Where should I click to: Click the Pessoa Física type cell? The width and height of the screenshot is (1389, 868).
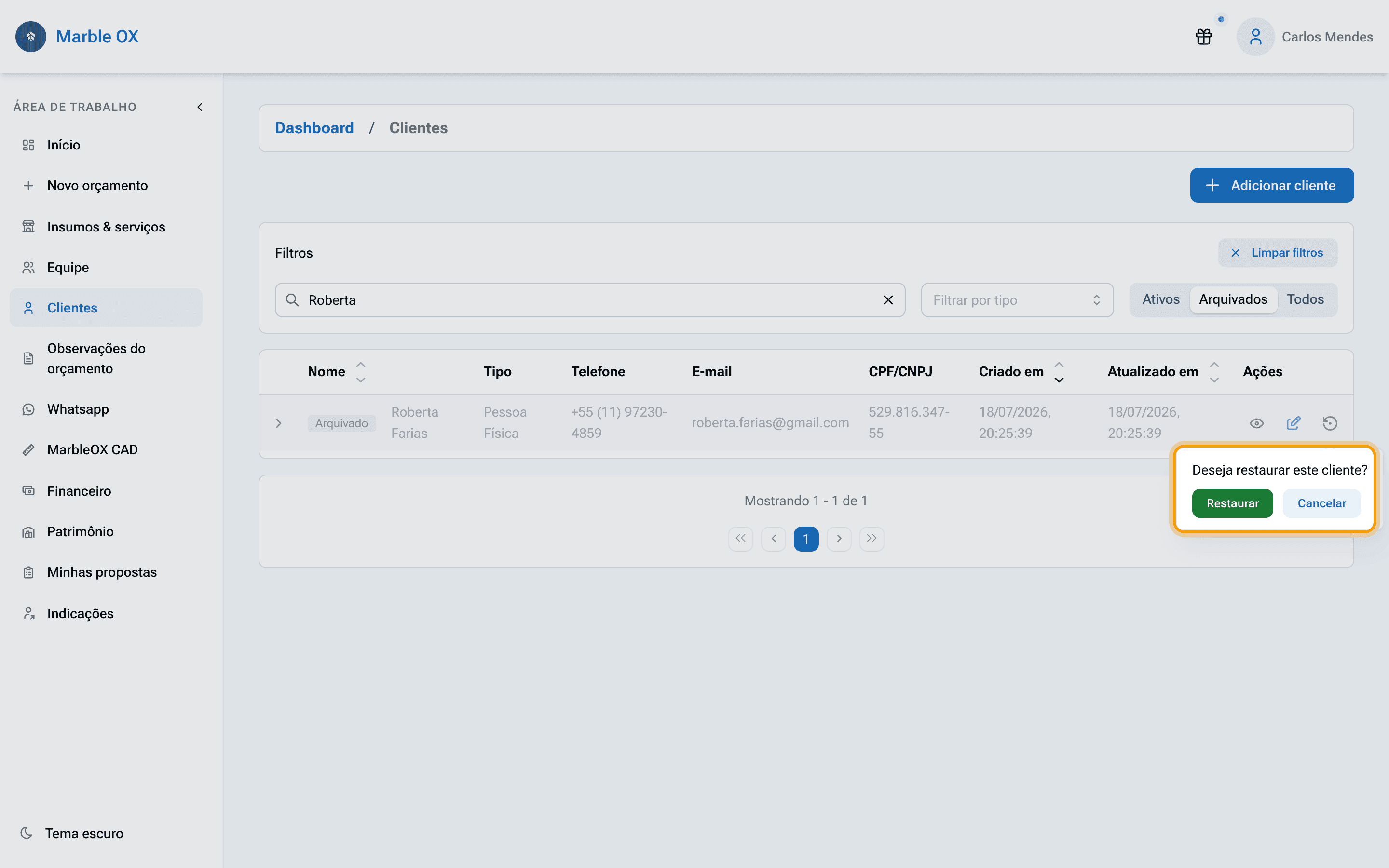coord(505,422)
